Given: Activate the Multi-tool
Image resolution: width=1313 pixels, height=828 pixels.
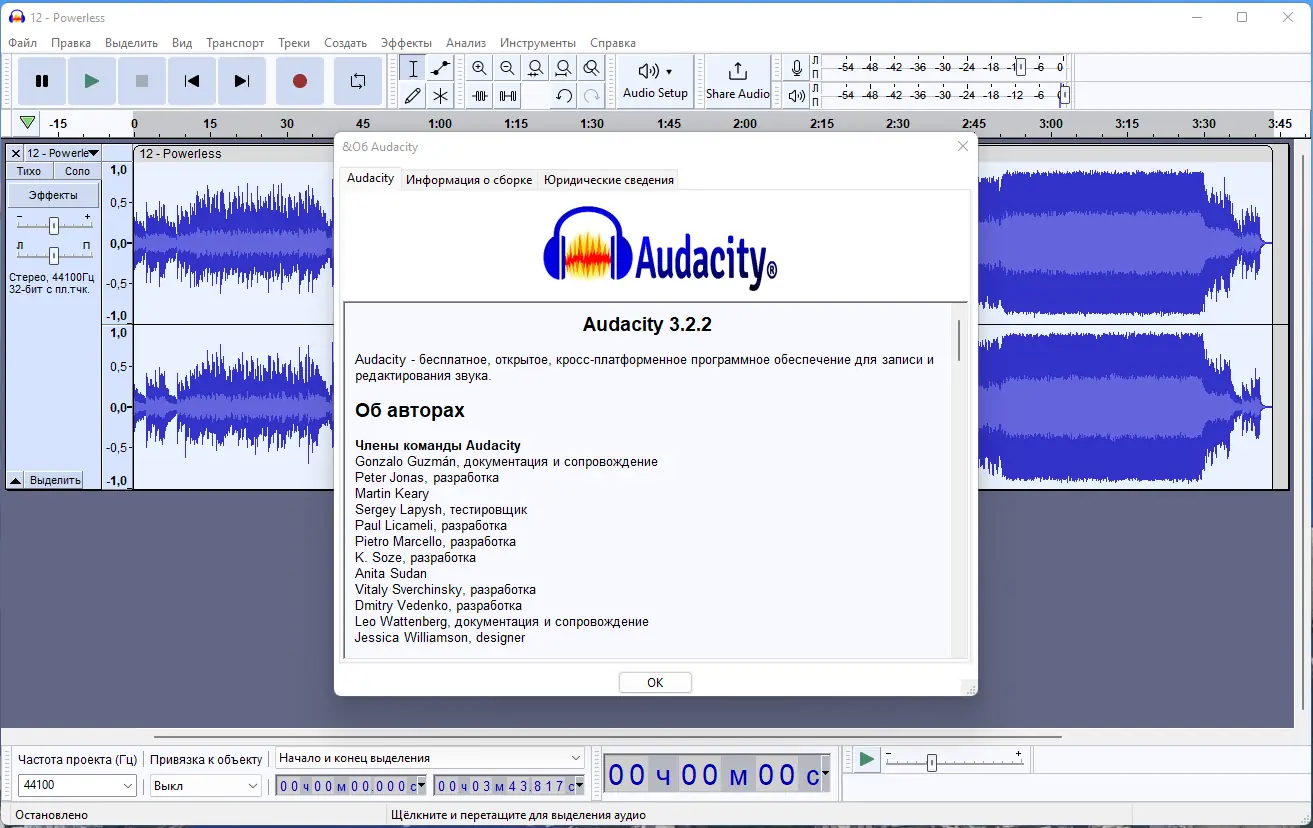Looking at the screenshot, I should tap(440, 96).
